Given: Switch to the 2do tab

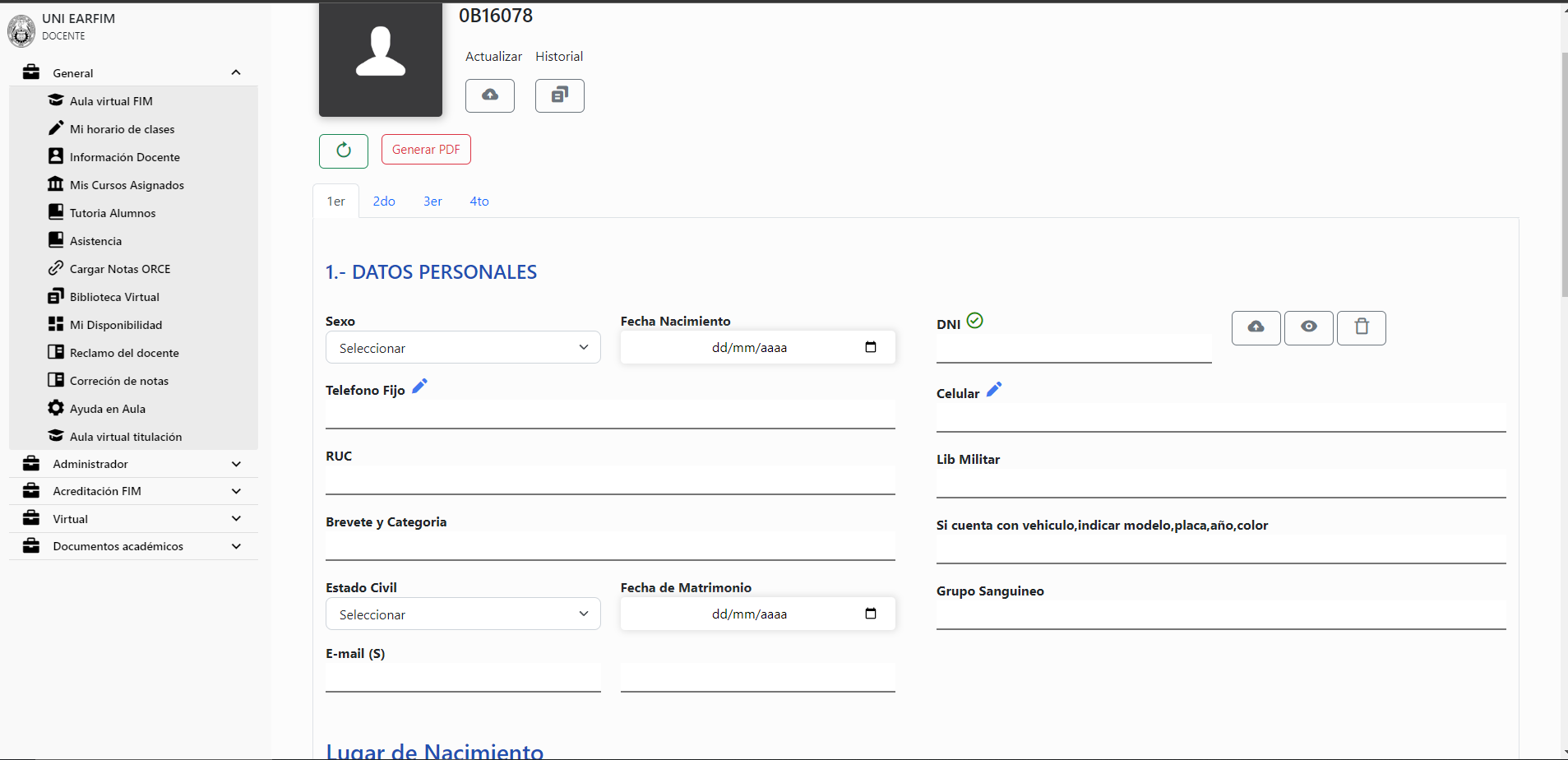Looking at the screenshot, I should pyautogui.click(x=383, y=201).
